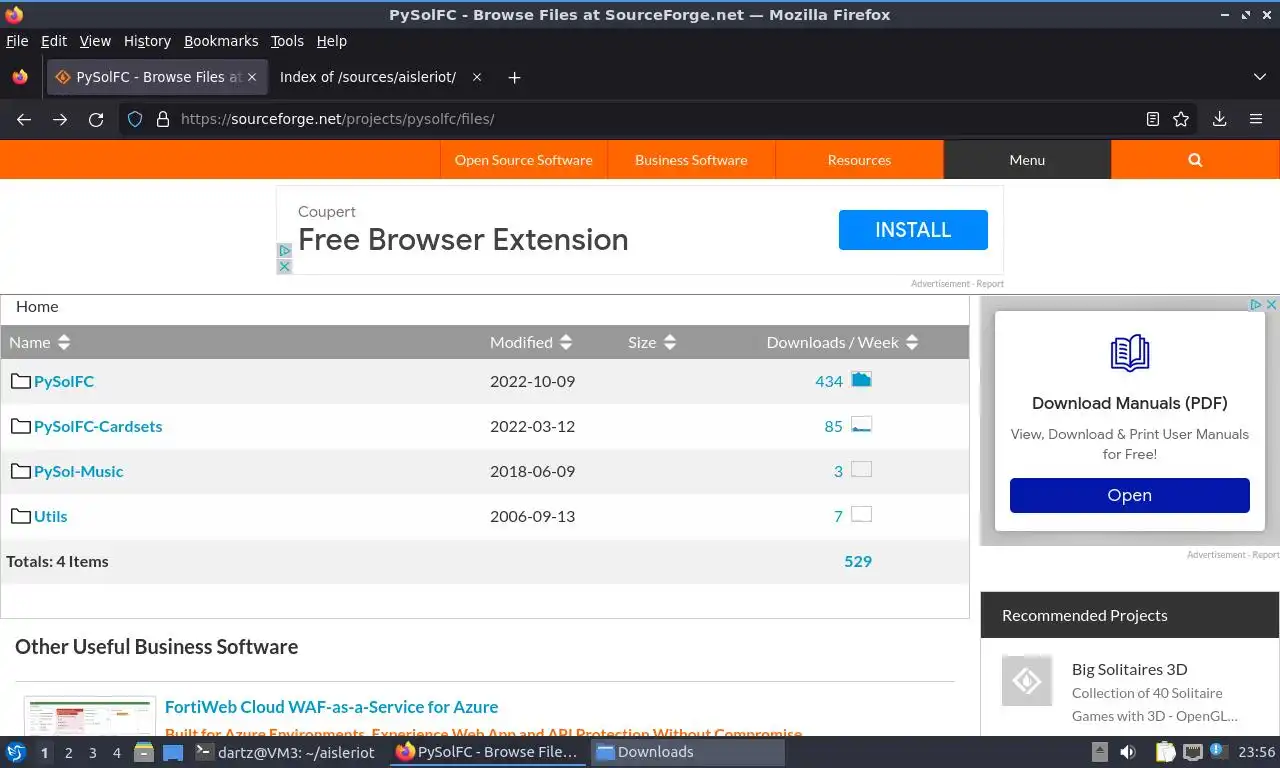Image resolution: width=1280 pixels, height=768 pixels.
Task: Show PySolFC downloads stats chart icon
Action: [x=861, y=379]
